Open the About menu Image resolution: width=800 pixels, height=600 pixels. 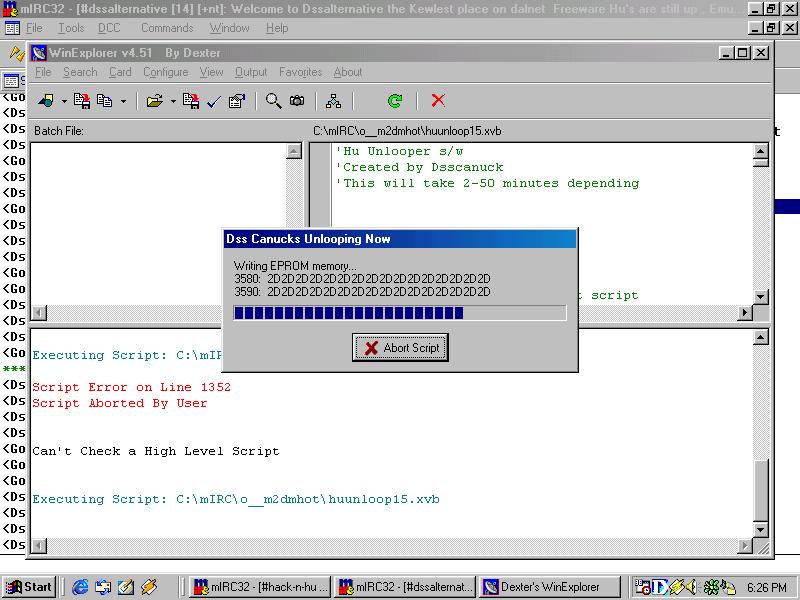point(348,72)
